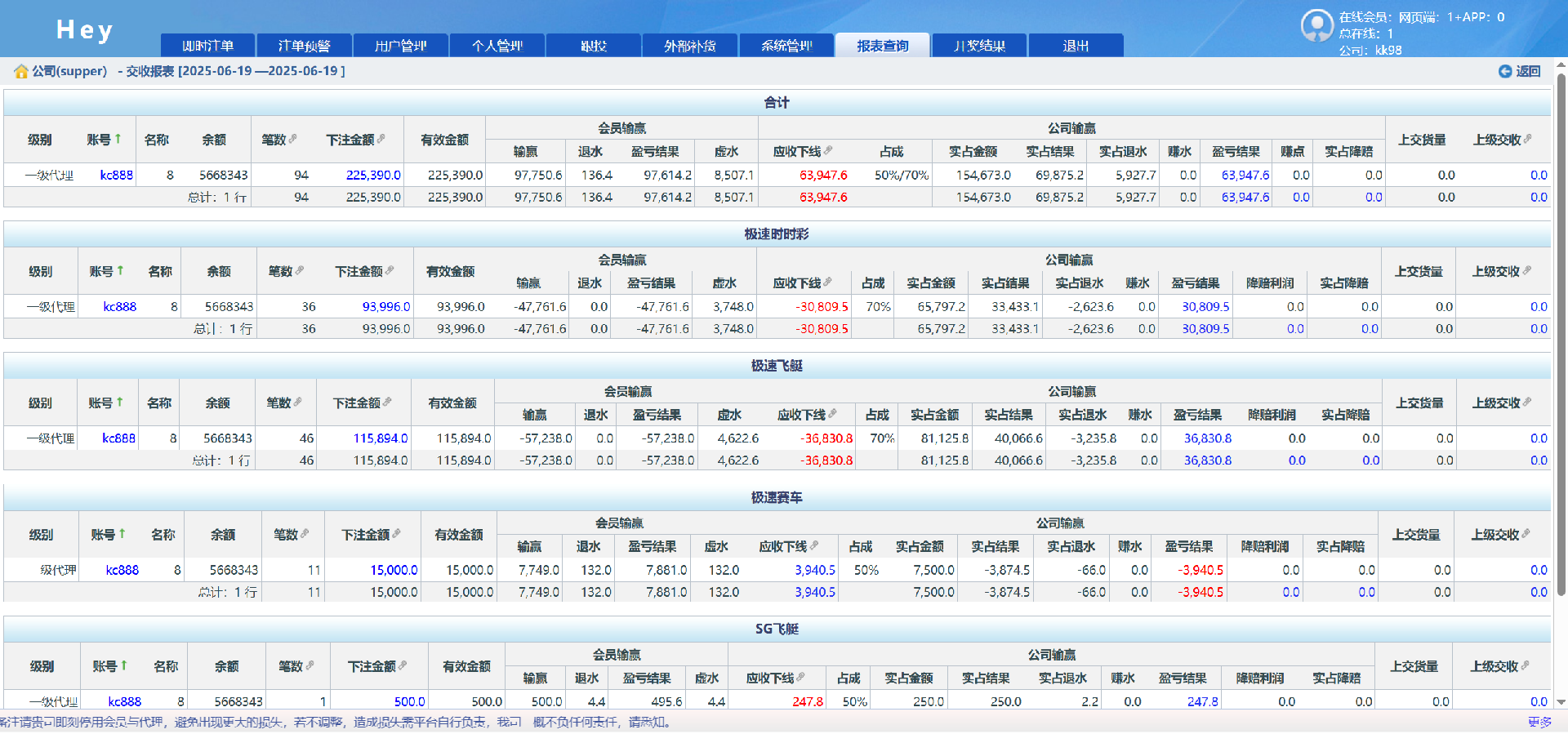Click the blue back arrow icon beside 返回
This screenshot has width=1568, height=734.
pyautogui.click(x=1504, y=72)
